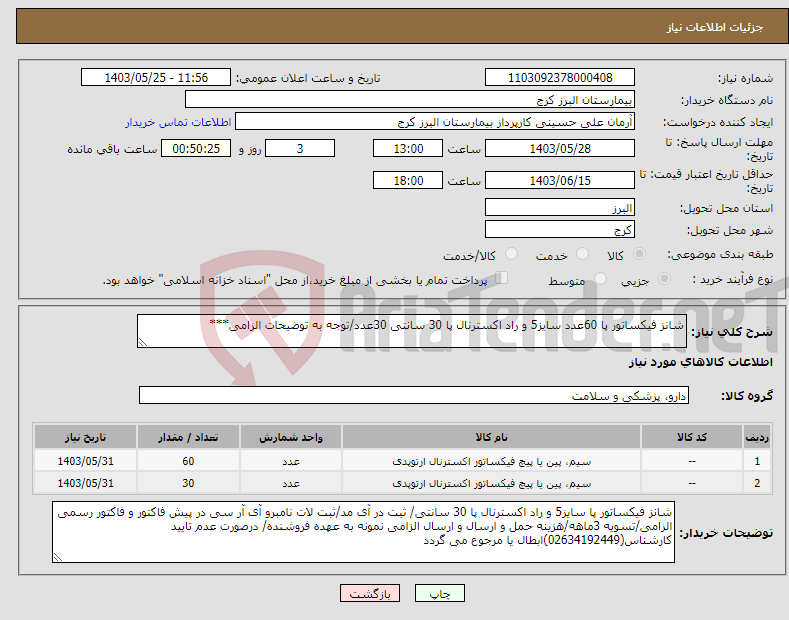789x620 pixels.
Task: Click the remaining time field 00:50:25
Action: pos(196,148)
